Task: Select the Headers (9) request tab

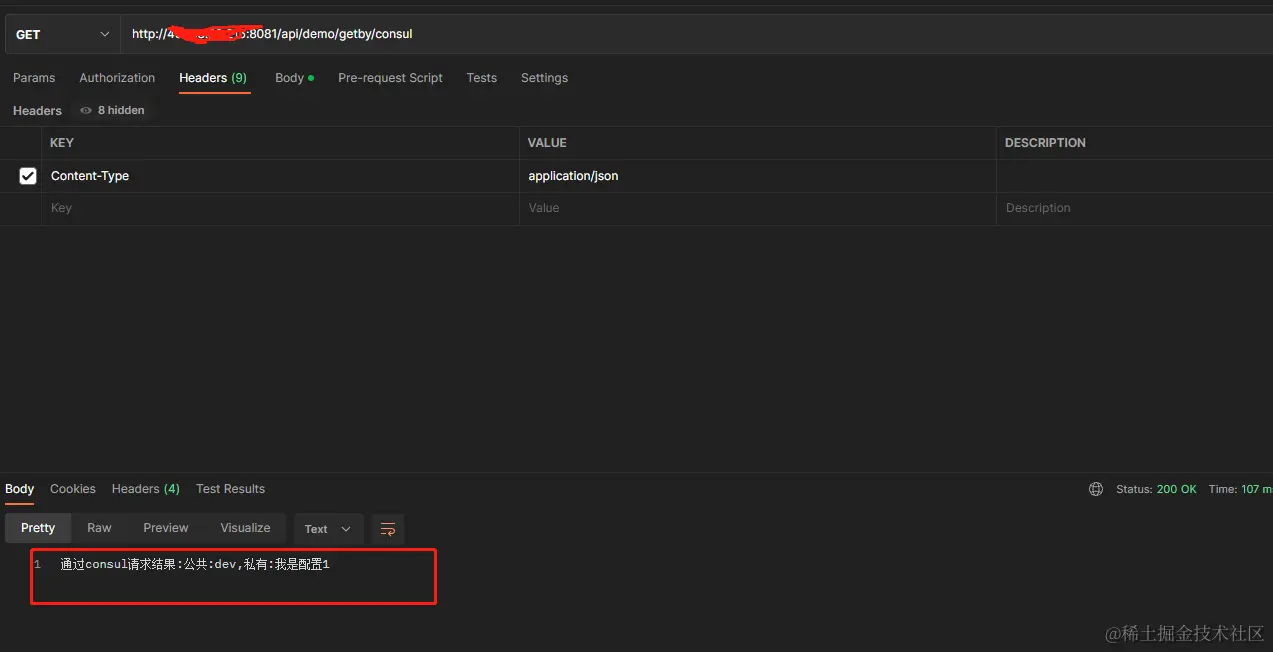Action: [213, 78]
